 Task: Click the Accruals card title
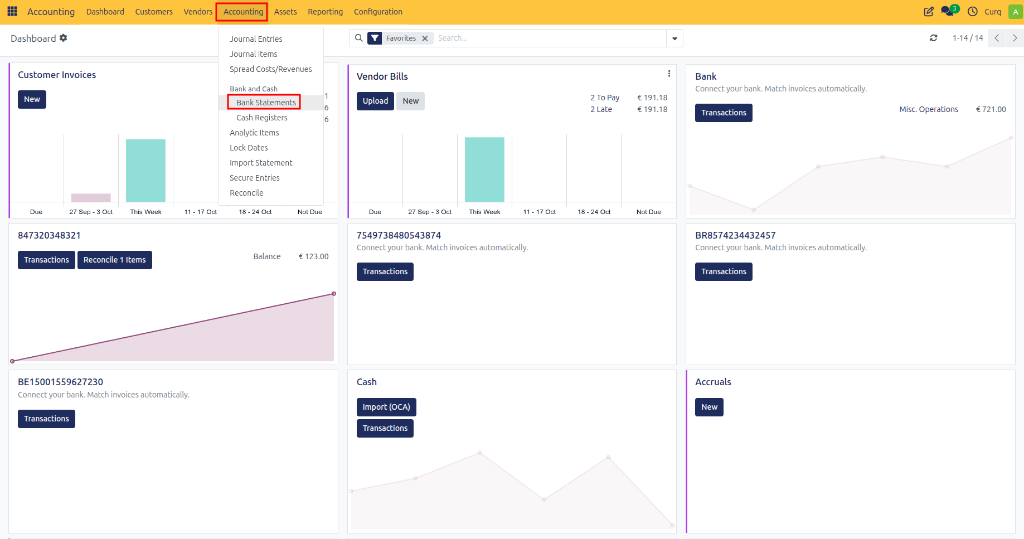click(713, 382)
